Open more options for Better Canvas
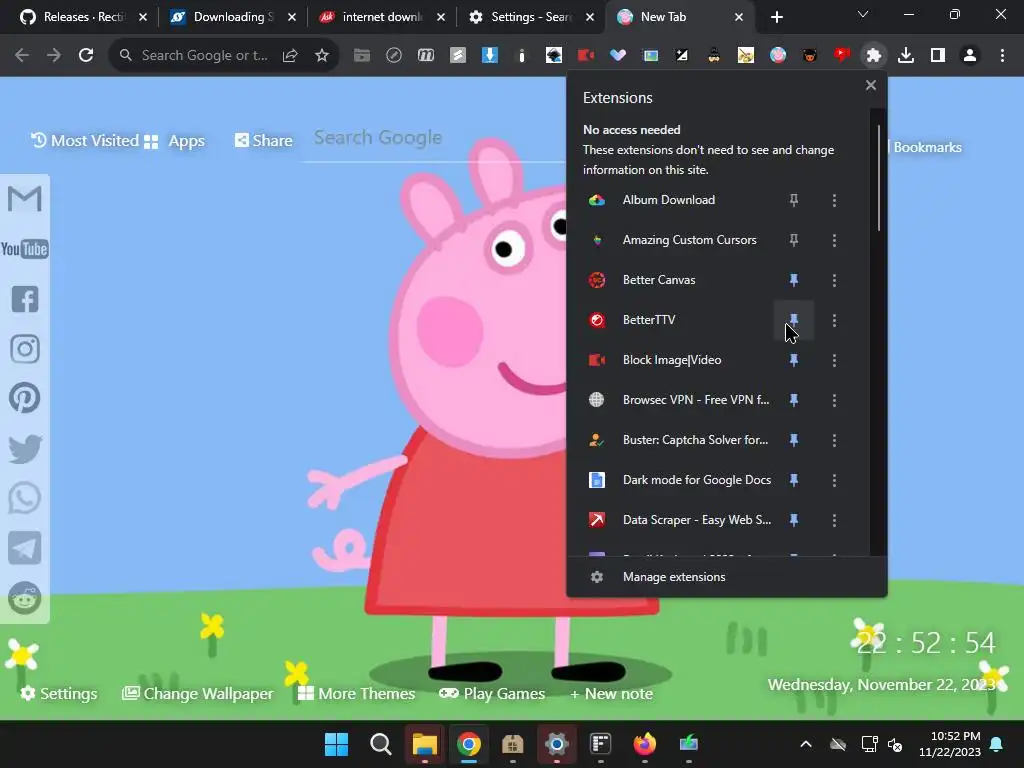This screenshot has width=1024, height=768. pos(834,280)
